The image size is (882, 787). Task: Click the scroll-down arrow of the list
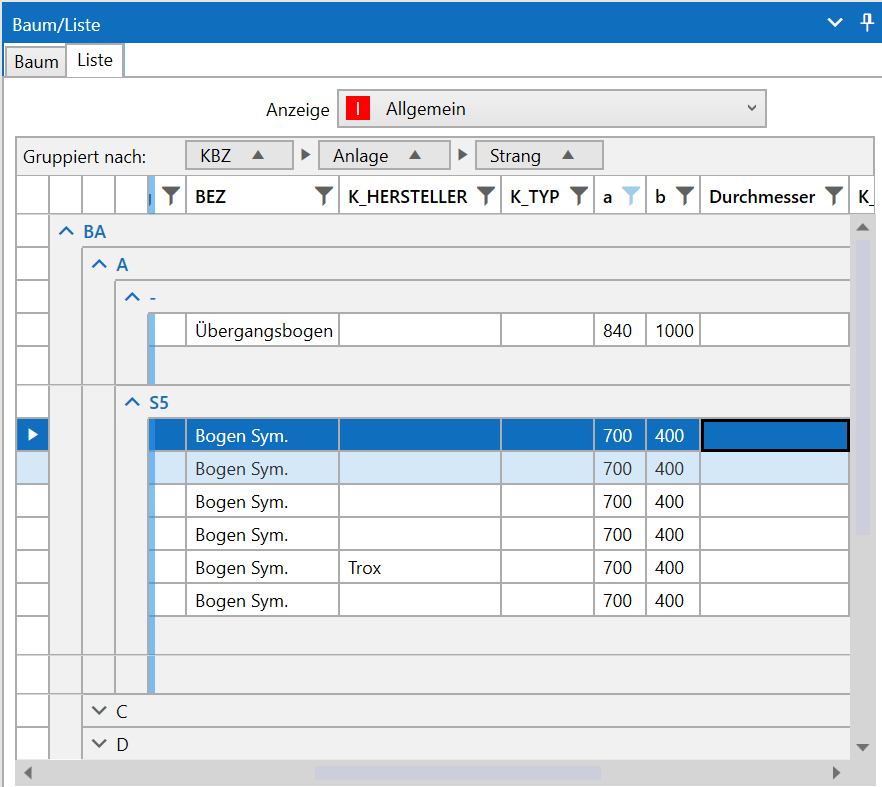862,748
